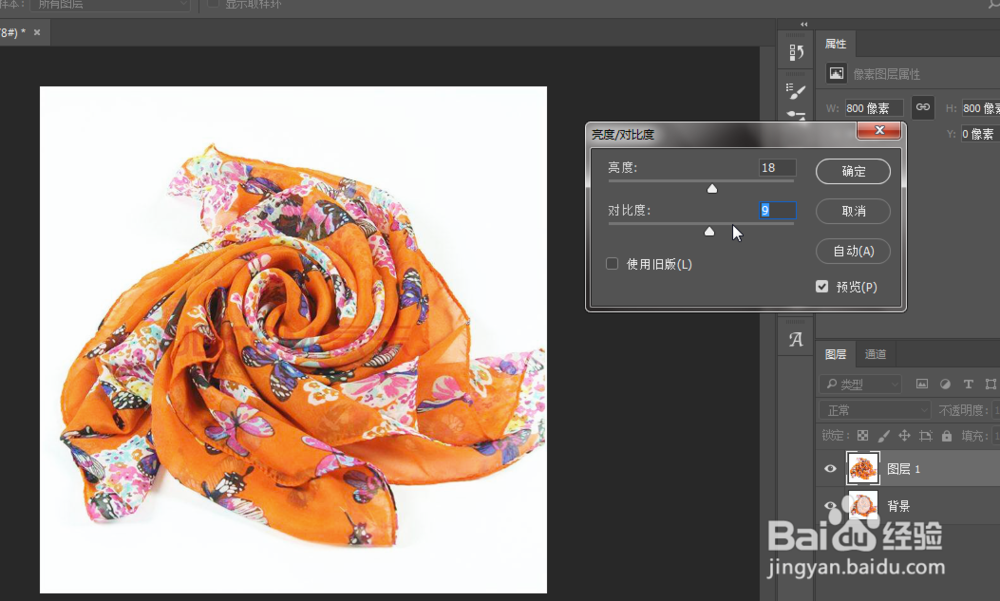
Task: Click the W width field
Action: (874, 108)
